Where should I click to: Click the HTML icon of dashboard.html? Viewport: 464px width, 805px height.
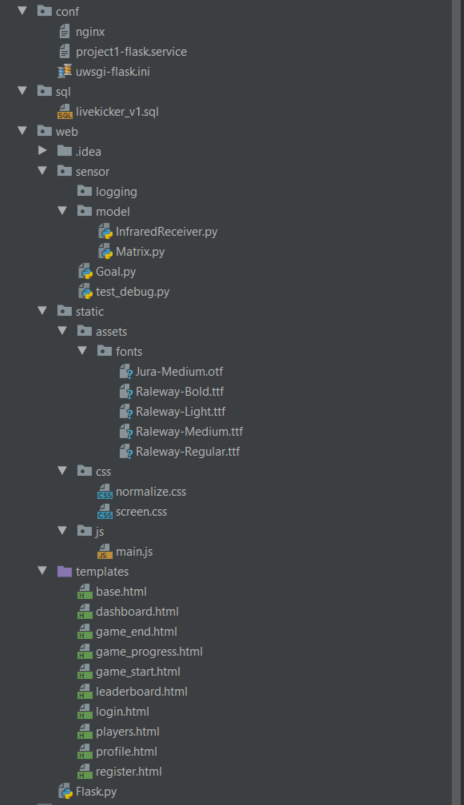coord(85,612)
